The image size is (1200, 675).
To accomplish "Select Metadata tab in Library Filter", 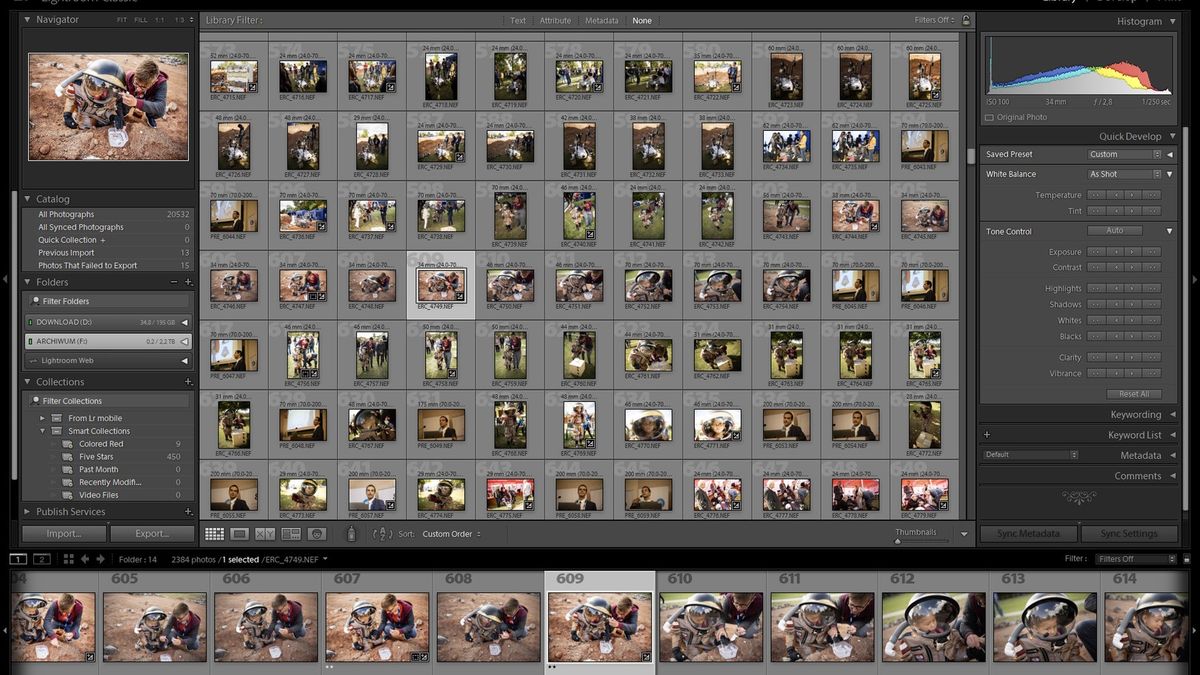I will 602,20.
